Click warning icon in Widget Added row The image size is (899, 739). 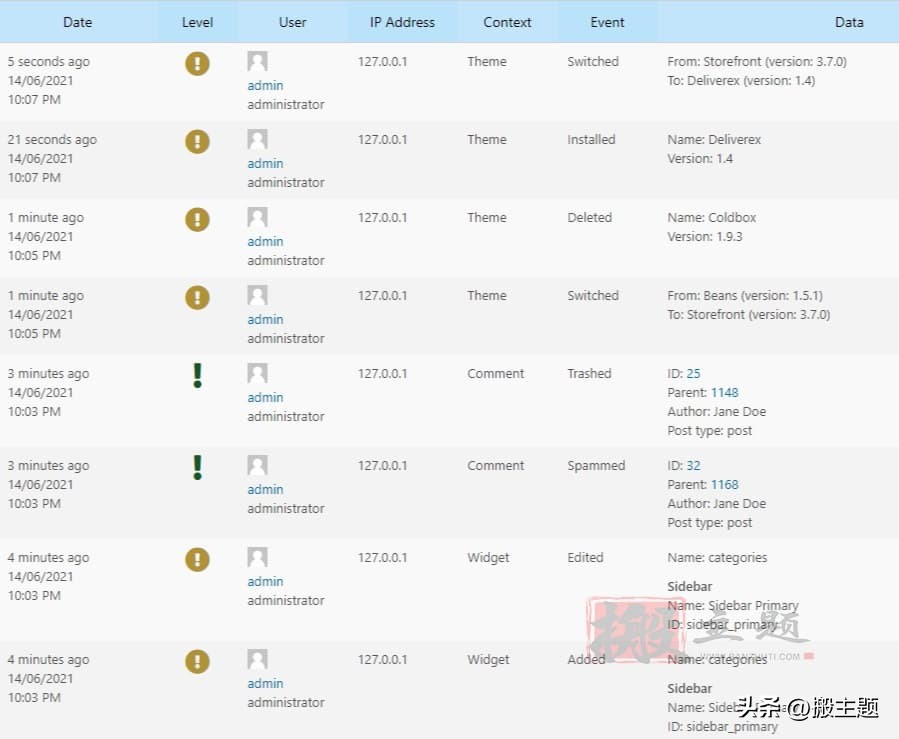[197, 662]
